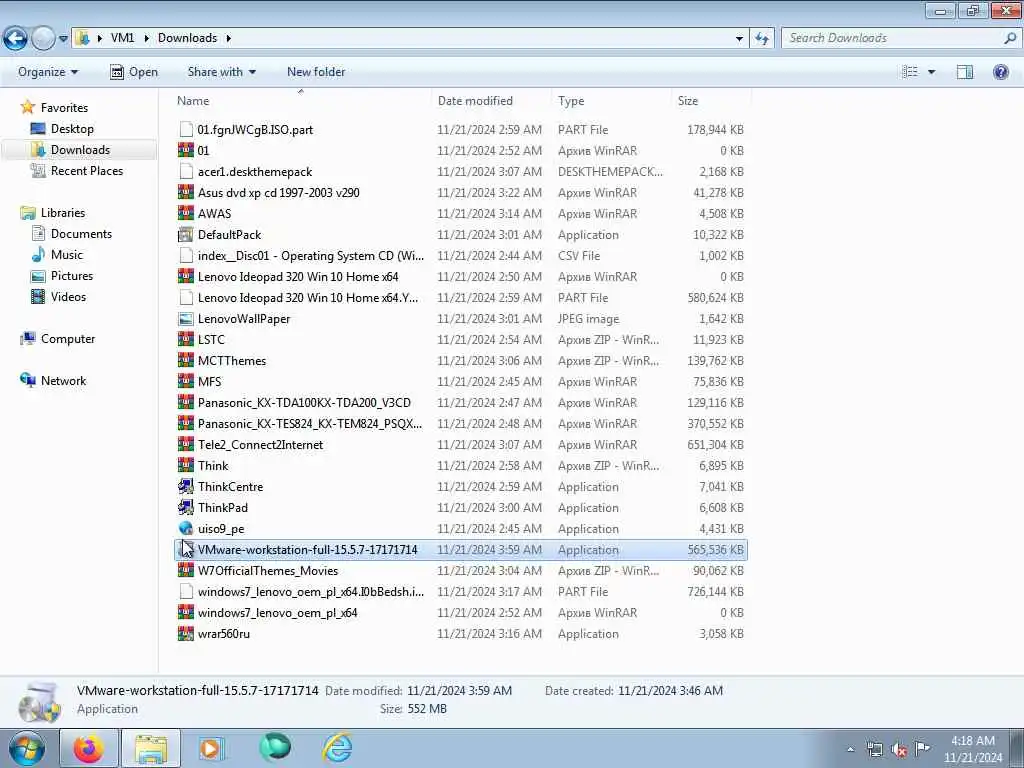Refresh the Downloads folder view
The height and width of the screenshot is (768, 1024).
coord(761,39)
